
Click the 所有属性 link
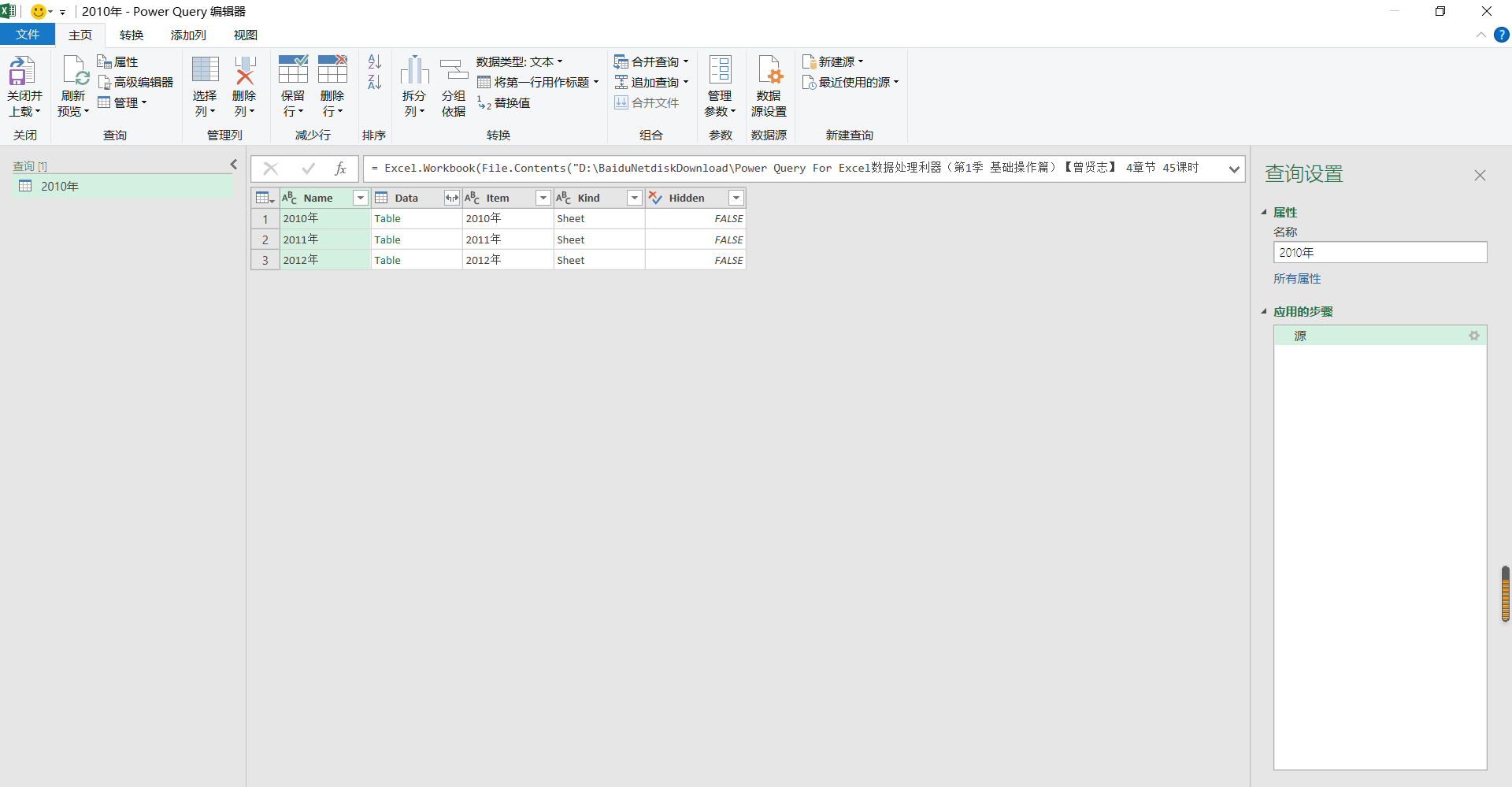point(1296,278)
